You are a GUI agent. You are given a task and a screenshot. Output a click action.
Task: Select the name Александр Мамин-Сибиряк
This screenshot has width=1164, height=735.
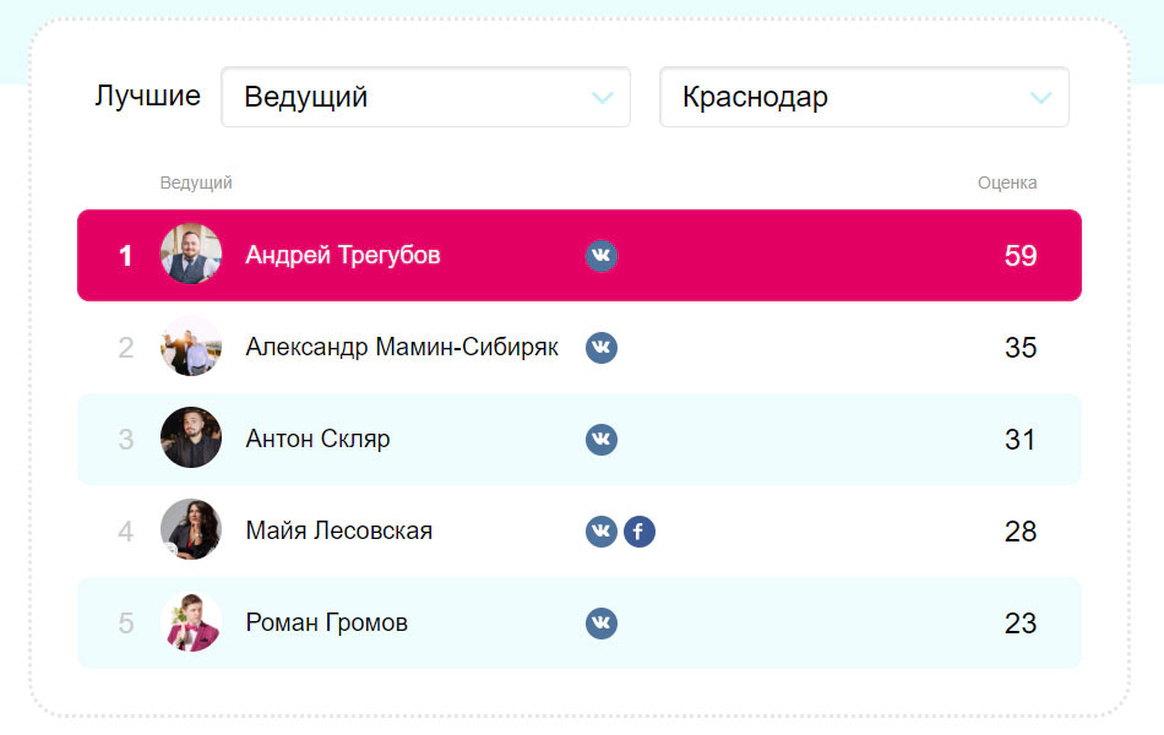[402, 347]
